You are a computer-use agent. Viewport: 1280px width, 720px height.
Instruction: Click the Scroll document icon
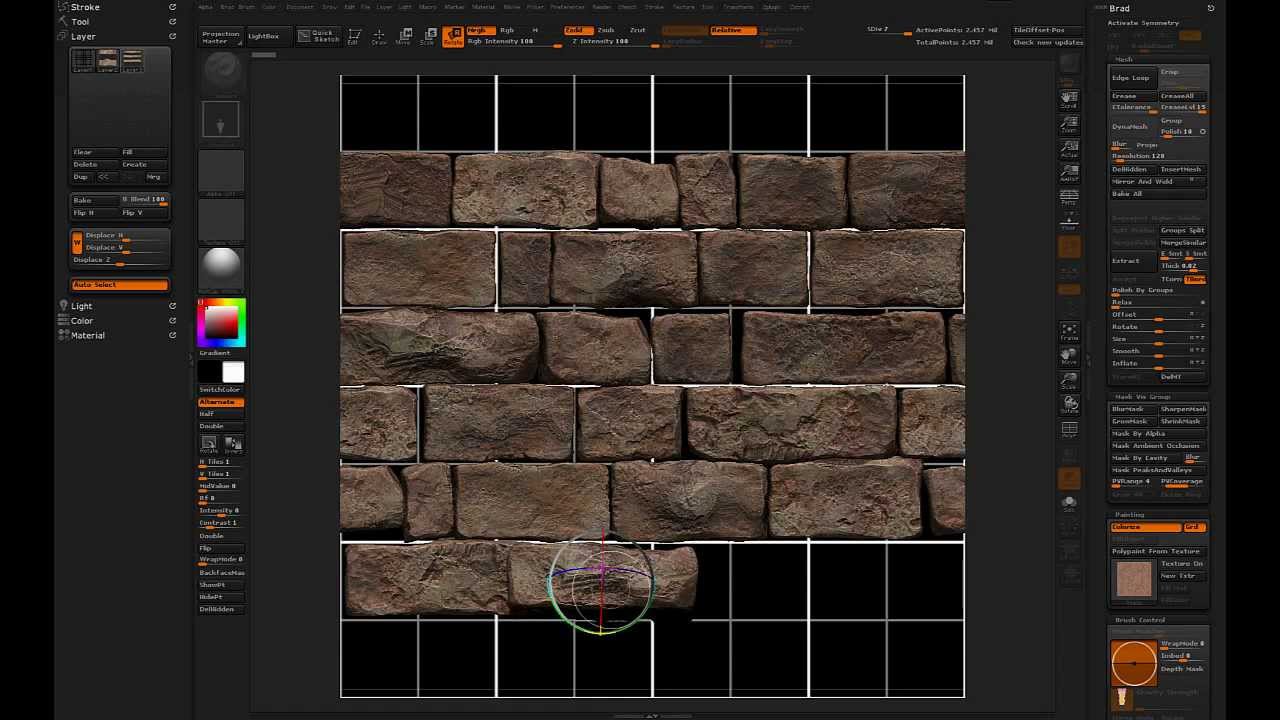coord(1069,101)
